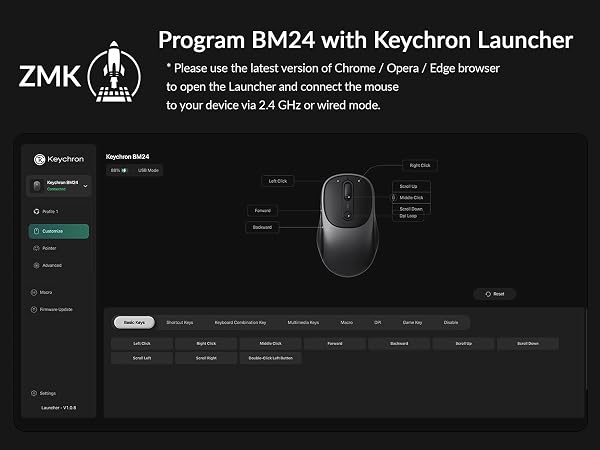This screenshot has height=450, width=600.
Task: Open Profile 1 in the sidebar
Action: coord(50,211)
